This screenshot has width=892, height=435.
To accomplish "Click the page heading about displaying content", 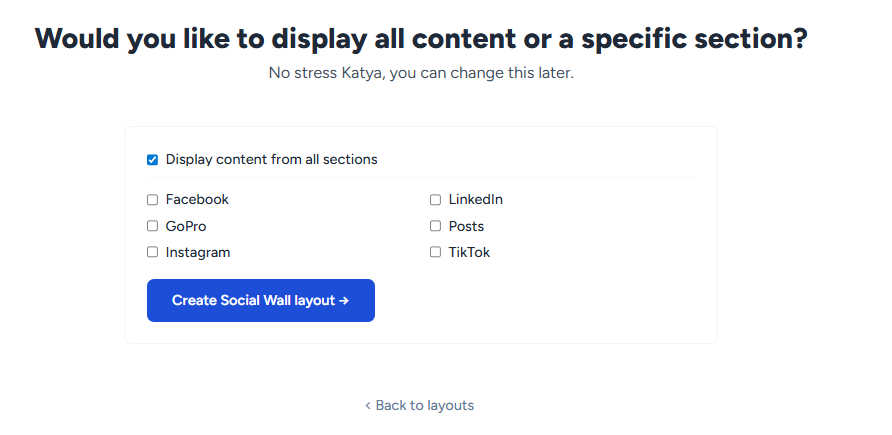I will click(421, 39).
